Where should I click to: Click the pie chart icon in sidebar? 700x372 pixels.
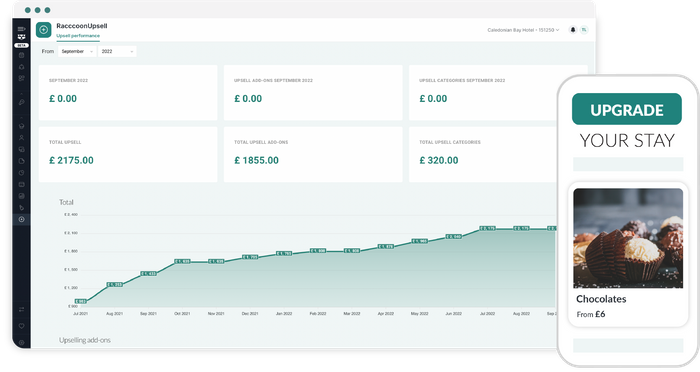coord(21,161)
